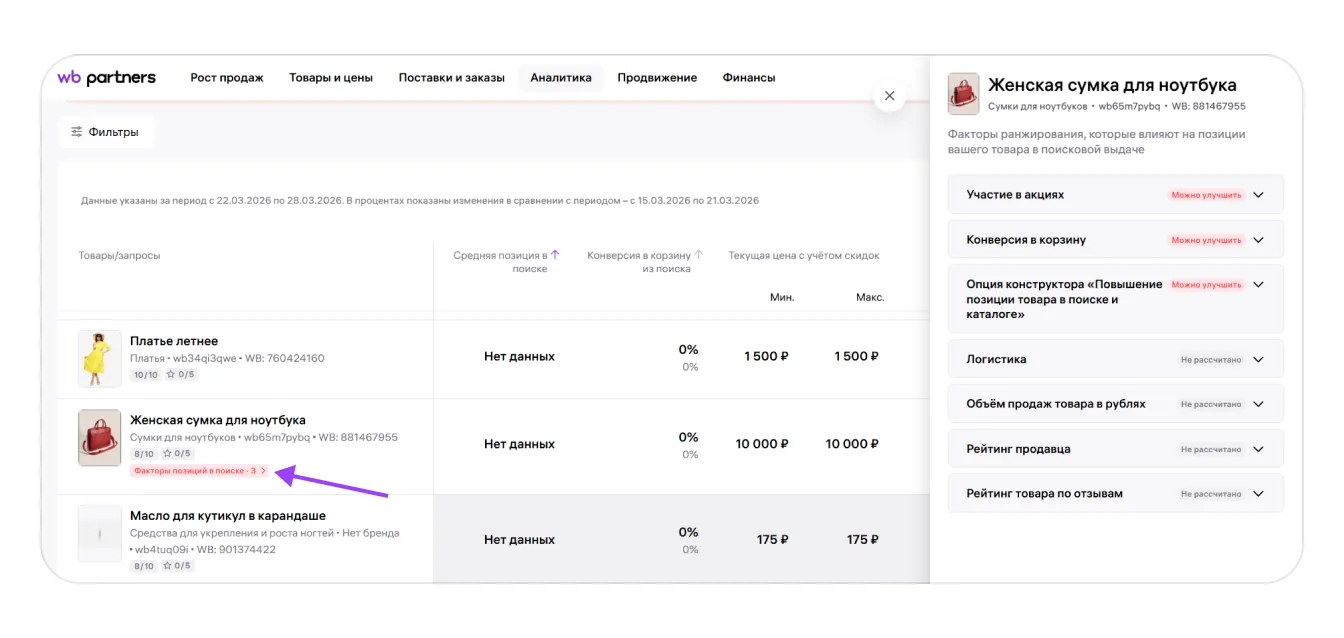This screenshot has height=638, width=1344.
Task: Click the star rating badge for summer dress
Action: pos(178,375)
